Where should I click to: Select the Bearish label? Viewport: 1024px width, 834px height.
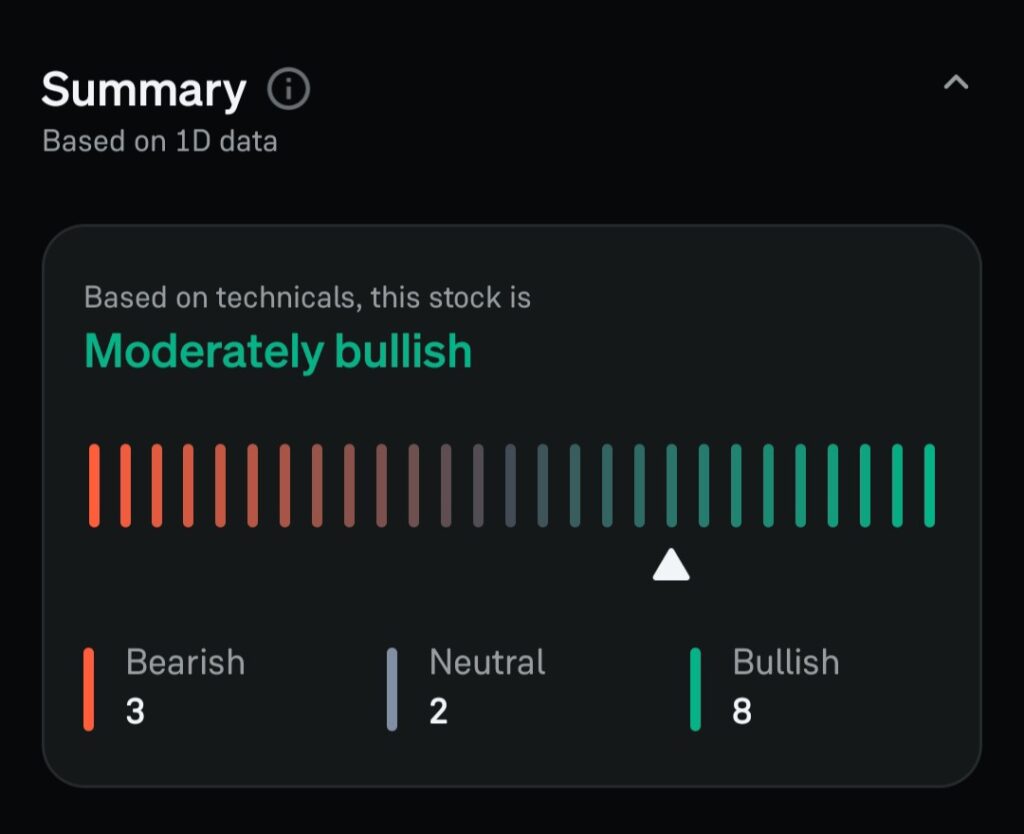click(x=185, y=662)
